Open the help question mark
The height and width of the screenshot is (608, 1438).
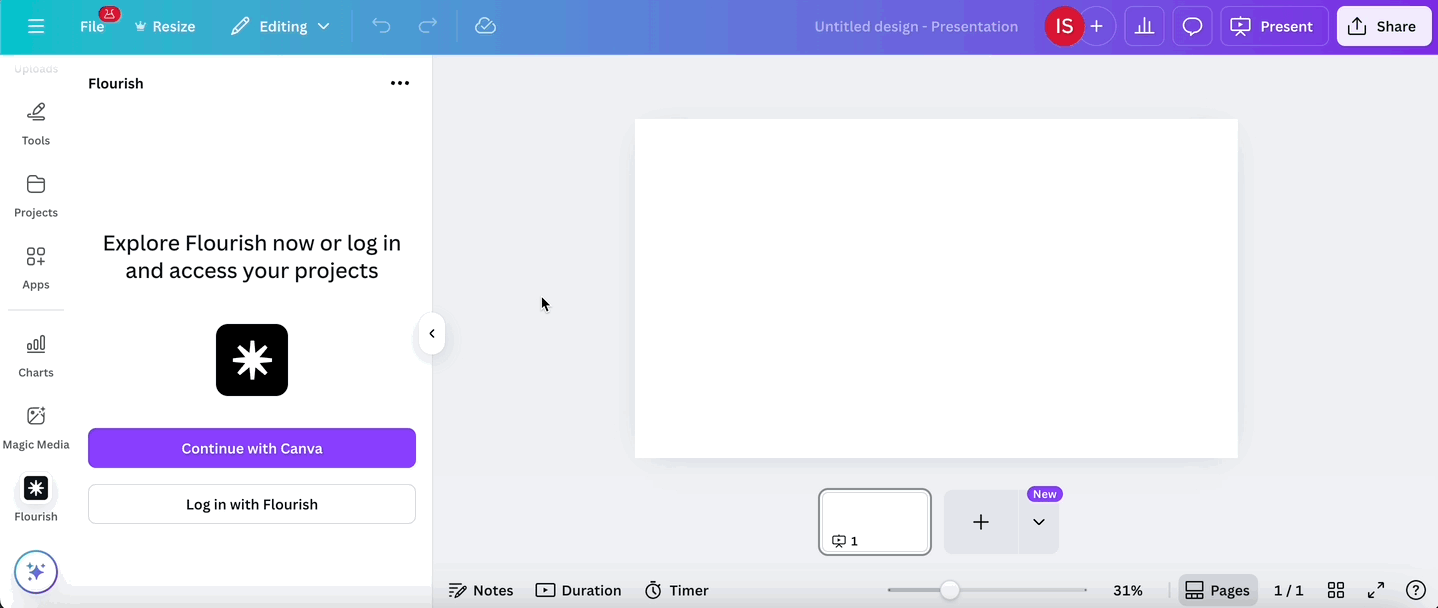pos(1416,590)
